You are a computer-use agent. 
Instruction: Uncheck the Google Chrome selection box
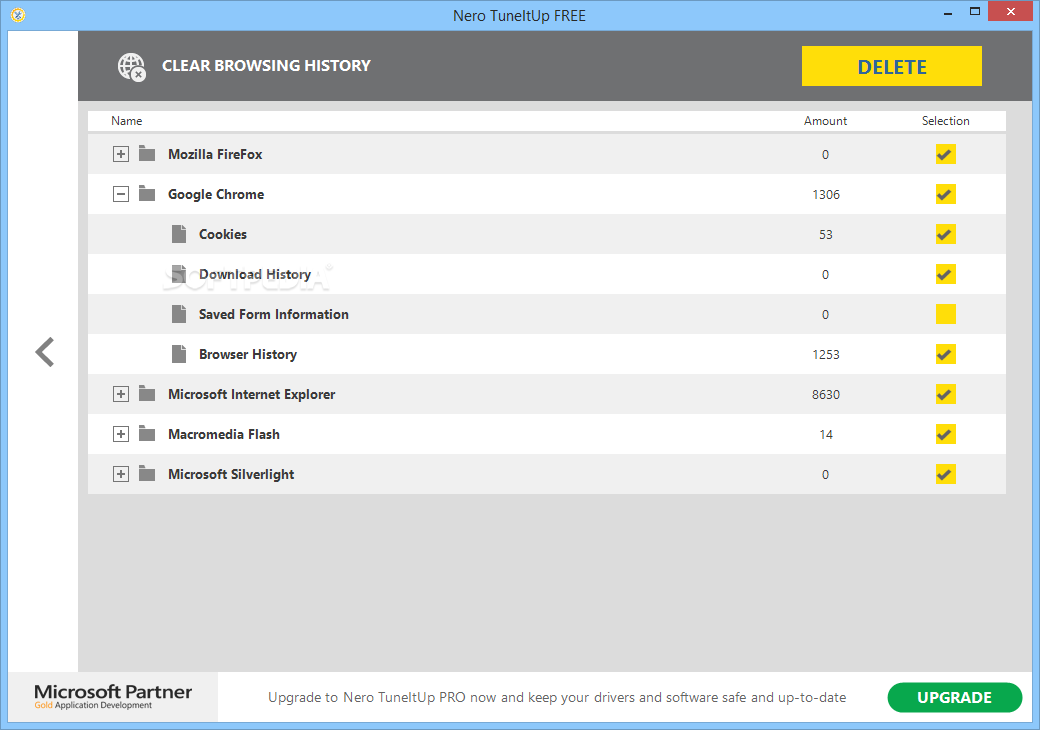pos(945,194)
